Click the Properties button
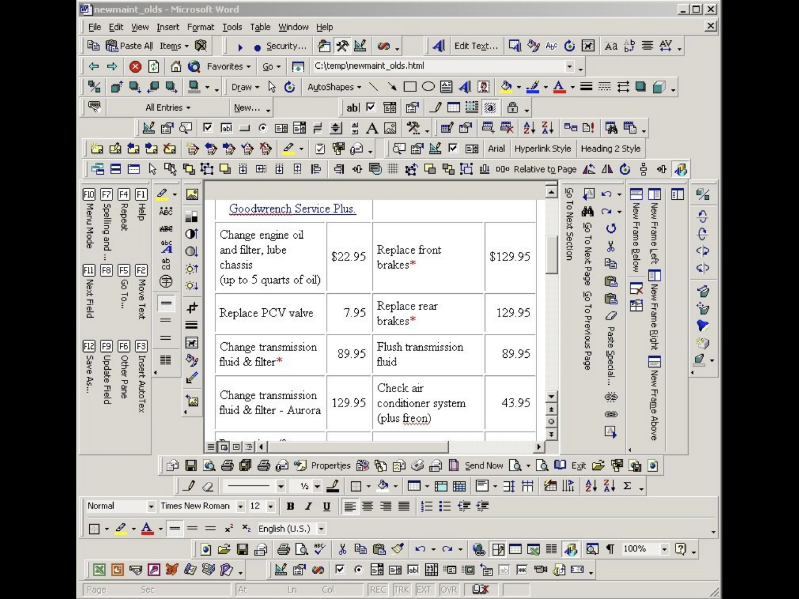Image resolution: width=799 pixels, height=599 pixels. coord(331,466)
